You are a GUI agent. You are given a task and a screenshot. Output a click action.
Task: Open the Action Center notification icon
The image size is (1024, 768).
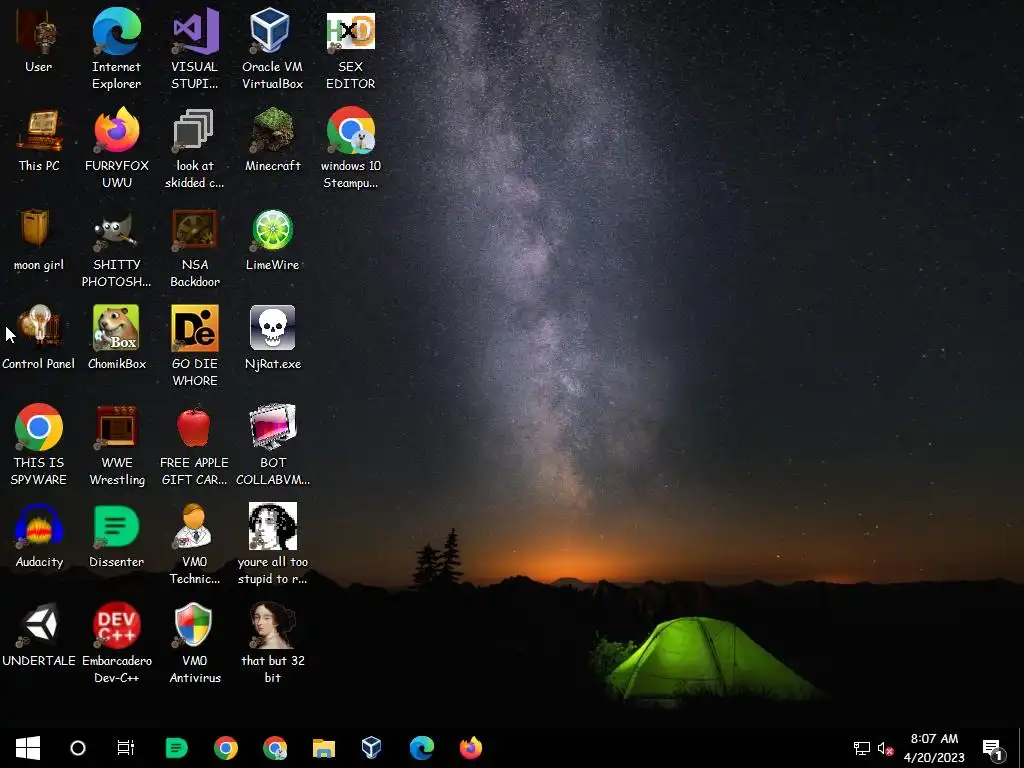[993, 748]
